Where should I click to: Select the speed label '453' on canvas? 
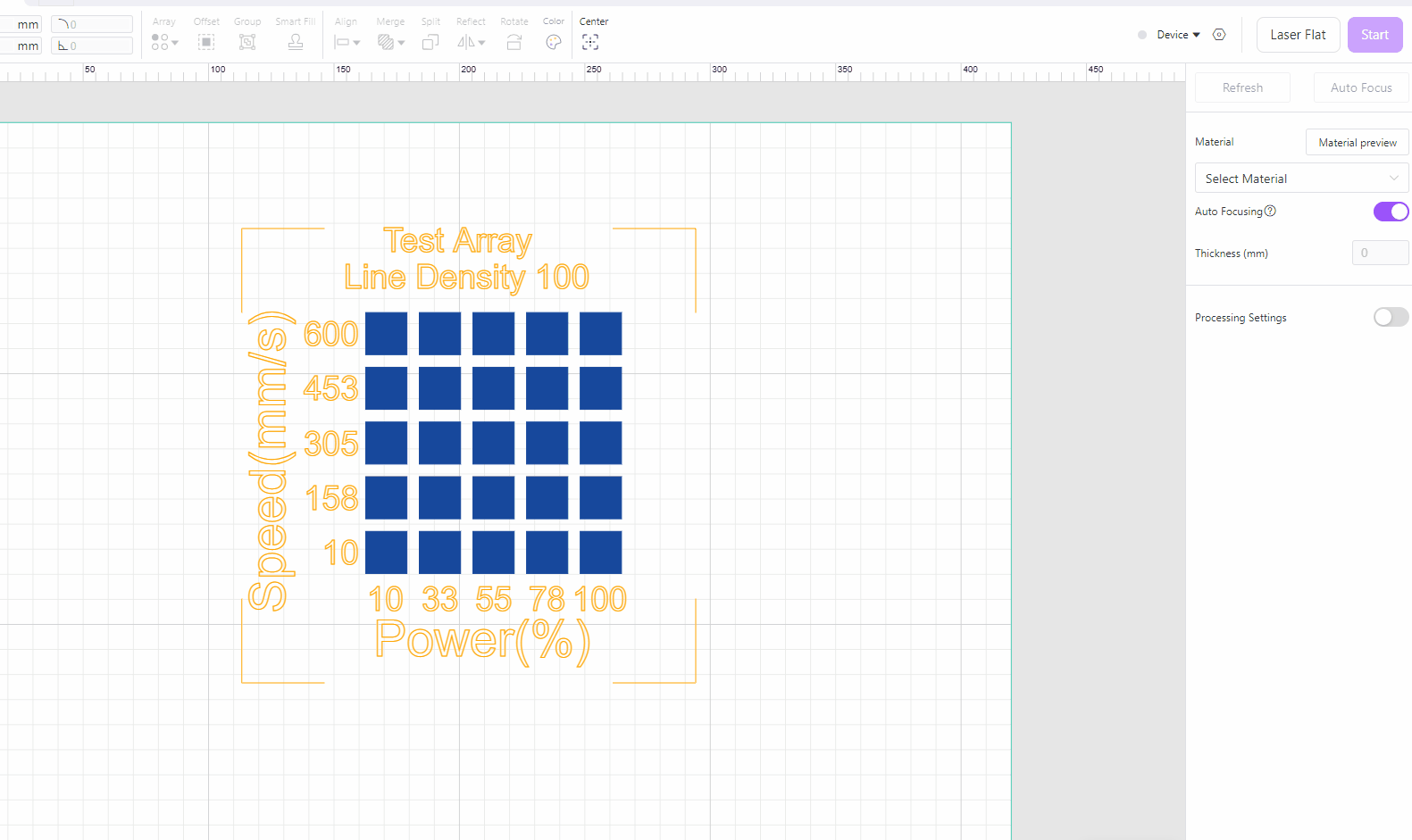tap(331, 388)
